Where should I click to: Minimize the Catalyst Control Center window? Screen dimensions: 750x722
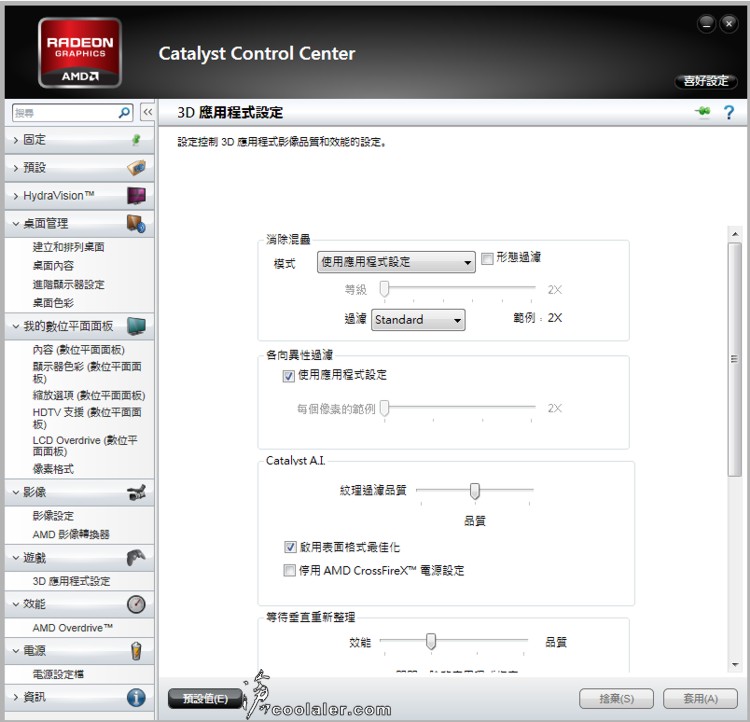(706, 23)
